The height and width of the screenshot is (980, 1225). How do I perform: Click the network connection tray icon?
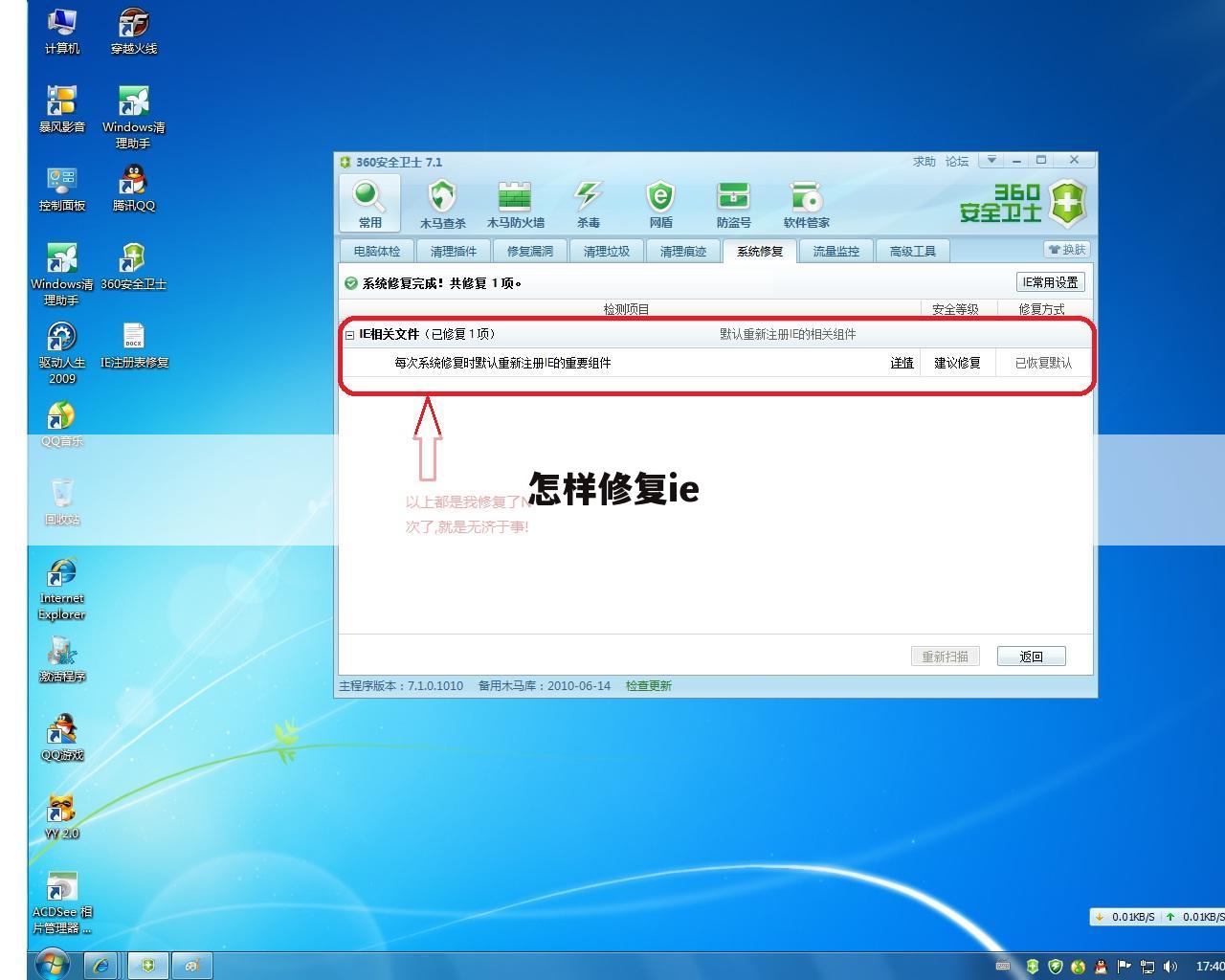pos(1147,967)
